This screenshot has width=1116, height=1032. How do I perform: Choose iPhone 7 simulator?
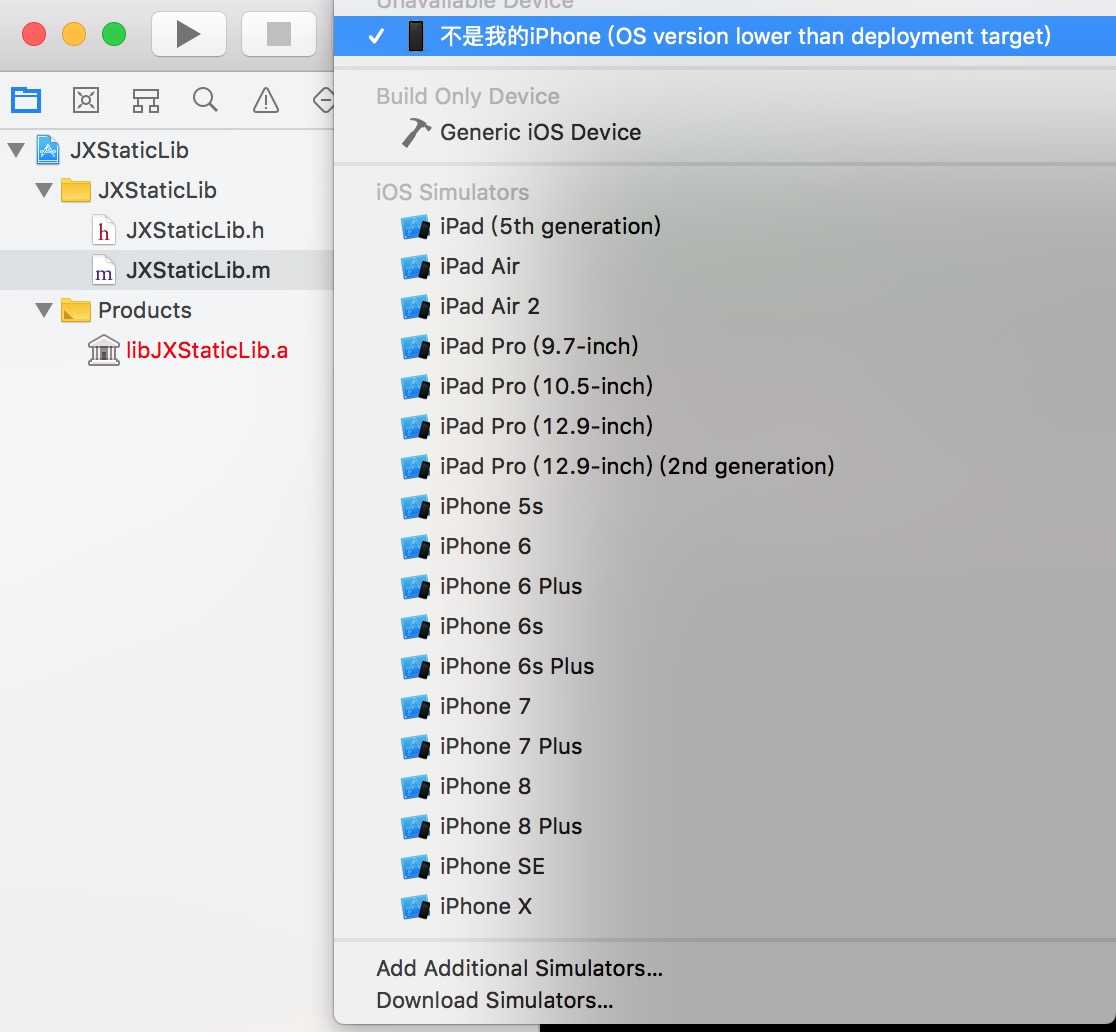[725, 706]
